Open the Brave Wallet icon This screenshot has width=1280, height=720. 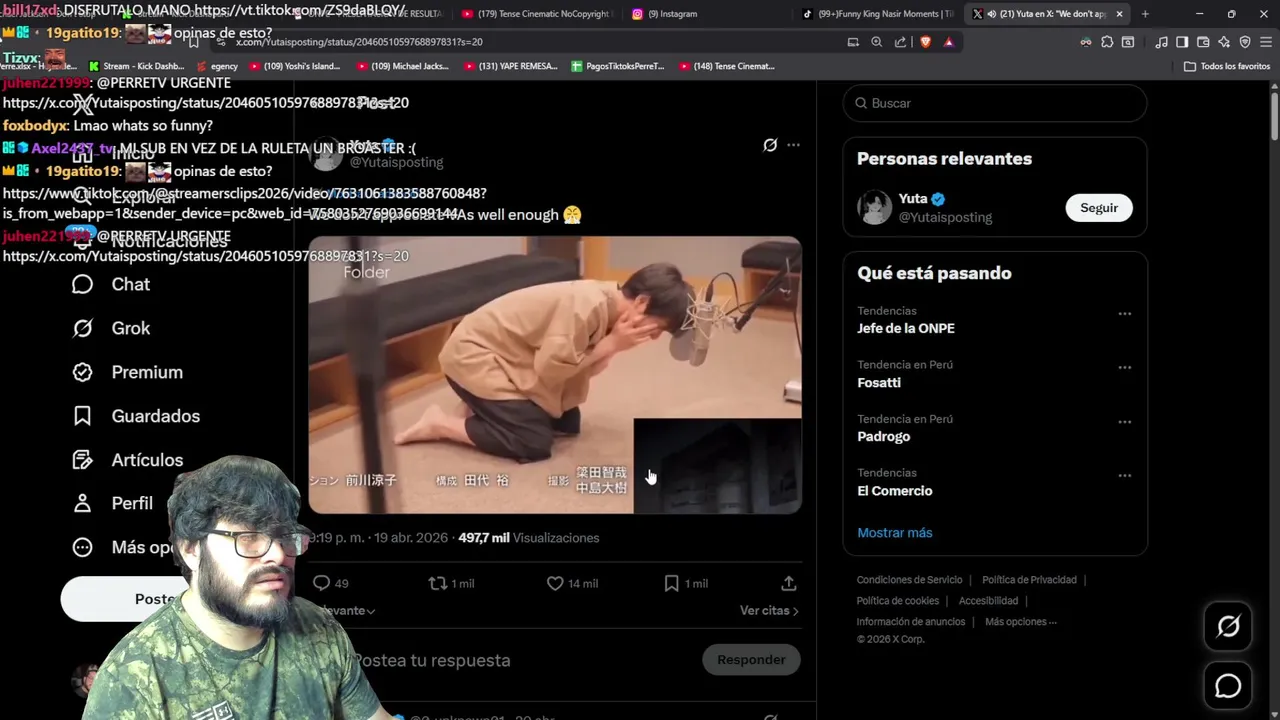pos(1203,42)
